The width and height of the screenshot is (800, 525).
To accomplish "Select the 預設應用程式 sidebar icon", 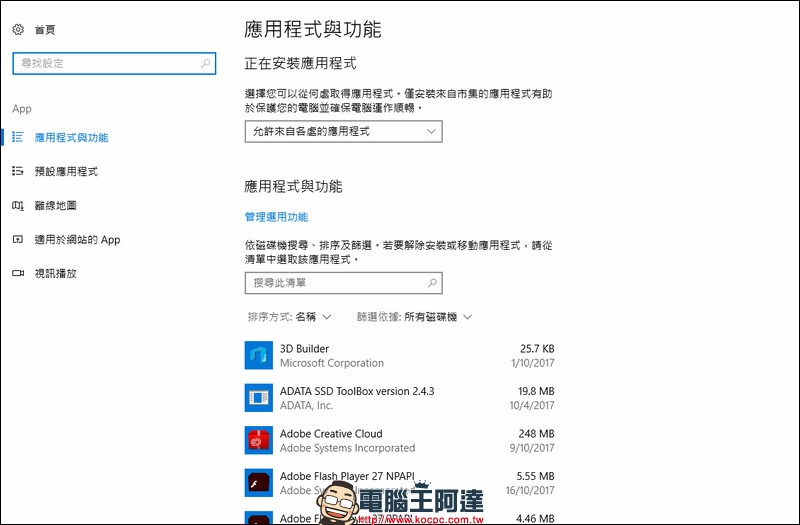I will click(x=18, y=171).
